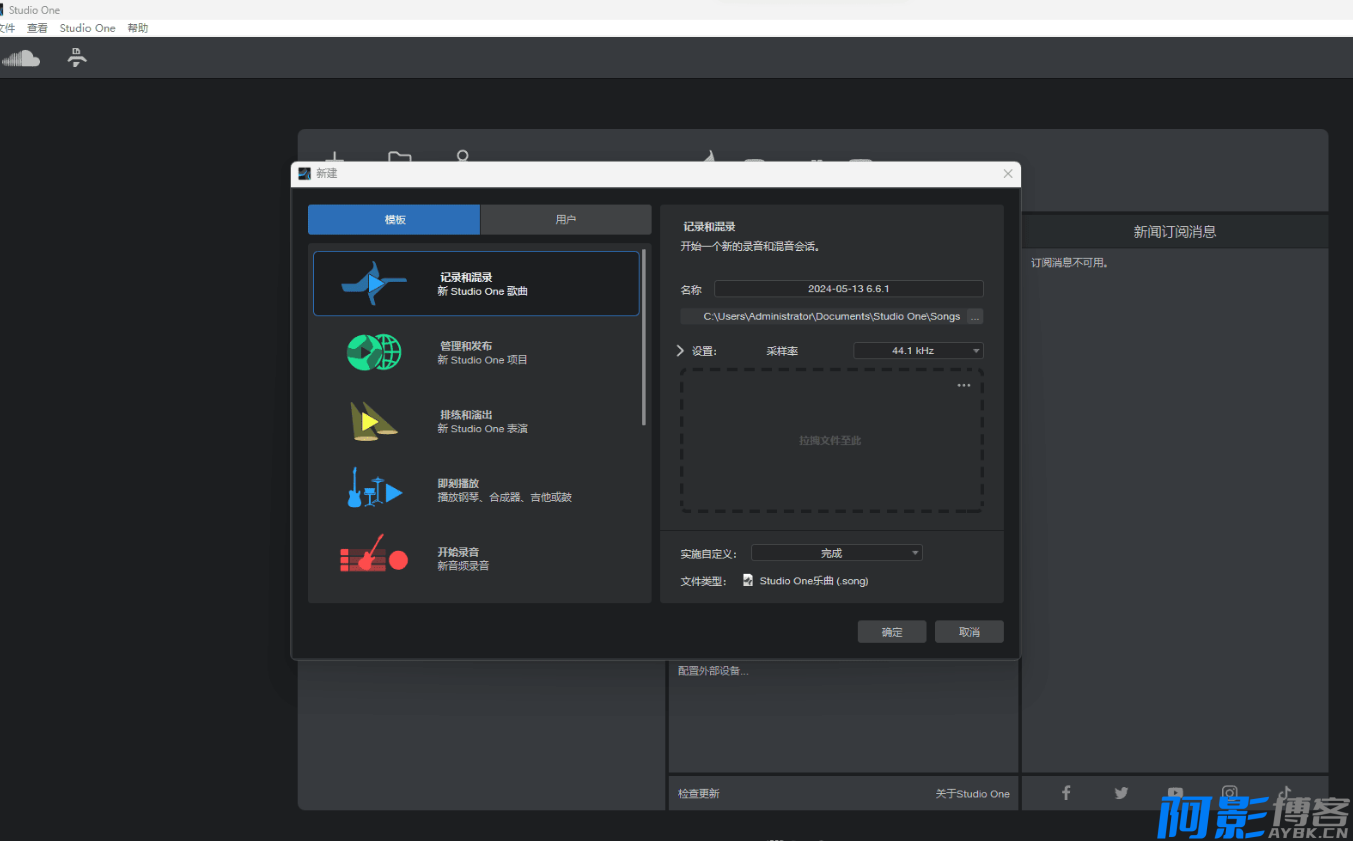Click the C:\Users\Administrator\Documents path field
This screenshot has width=1353, height=841.
(x=823, y=316)
